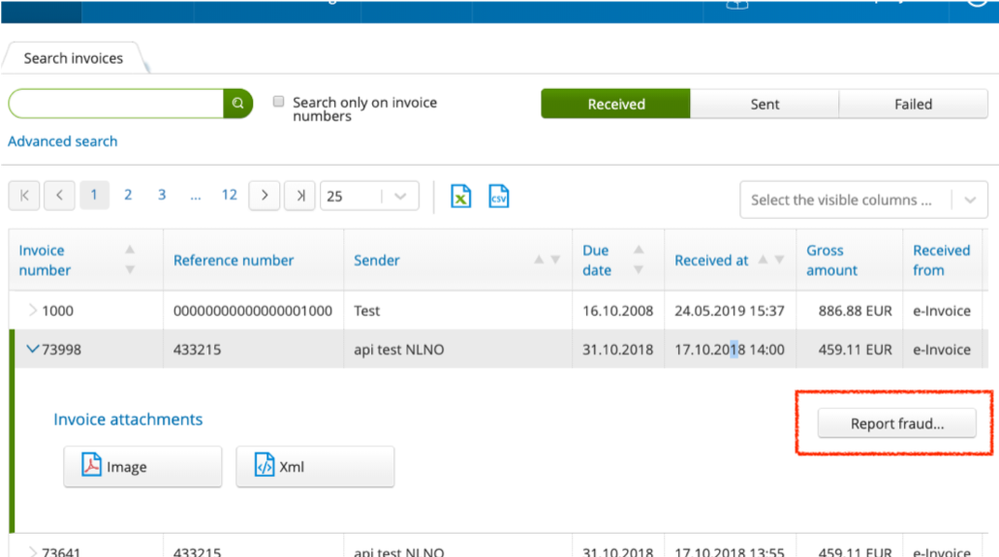Screen dimensions: 999x557
Task: Switch to Received invoices tab
Action: coord(615,104)
